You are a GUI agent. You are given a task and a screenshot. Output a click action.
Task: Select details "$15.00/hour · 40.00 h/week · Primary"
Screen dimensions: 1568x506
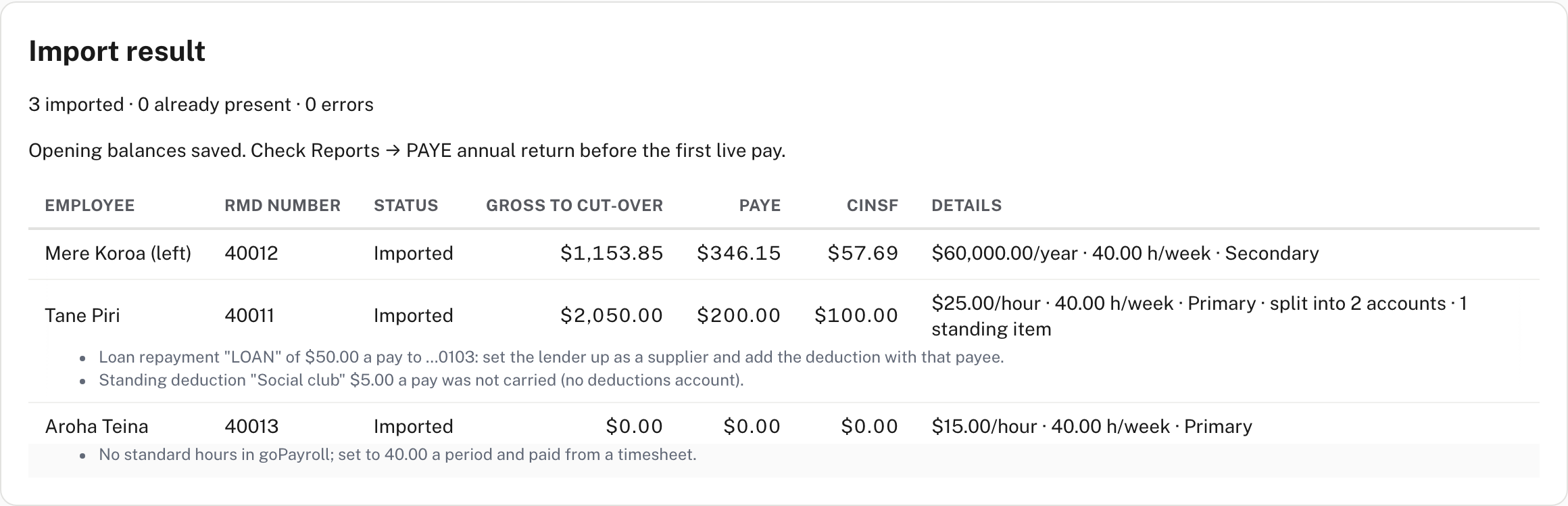click(x=1092, y=427)
